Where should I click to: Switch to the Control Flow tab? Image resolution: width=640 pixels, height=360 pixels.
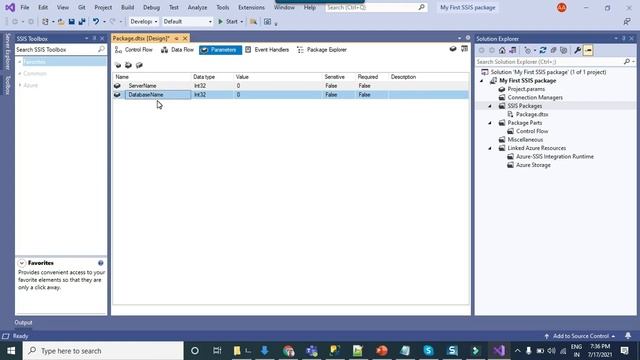coord(133,50)
